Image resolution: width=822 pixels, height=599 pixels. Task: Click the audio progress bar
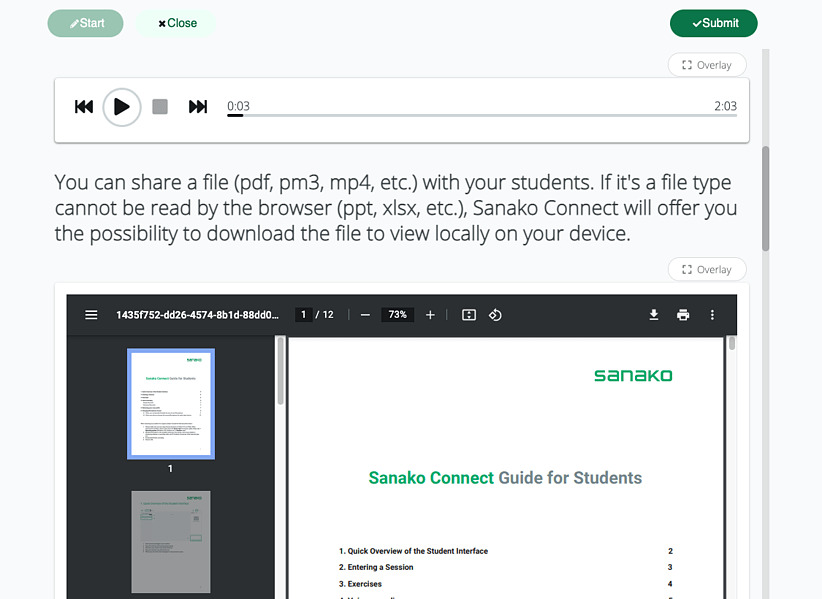[x=482, y=115]
